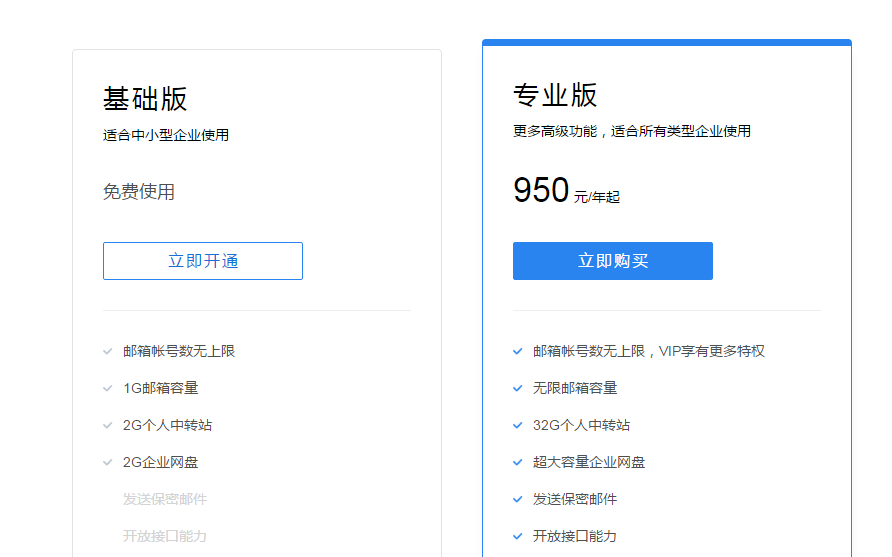Click checkmark next to 2G企业网盘
Viewport: 892px width, 557px height.
tap(108, 463)
